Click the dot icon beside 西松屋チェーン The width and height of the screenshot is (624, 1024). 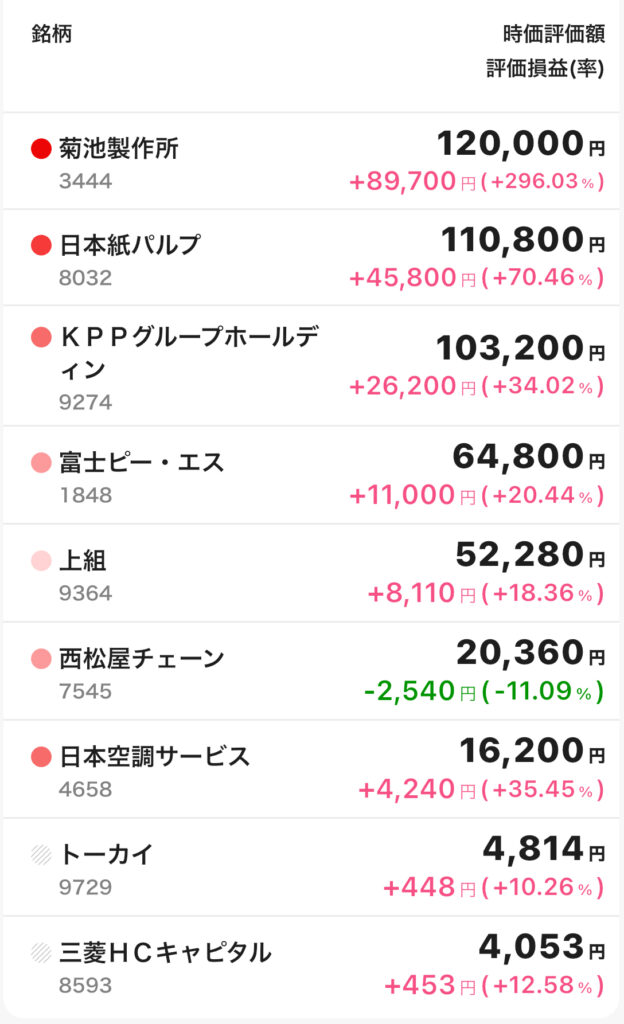[41, 658]
